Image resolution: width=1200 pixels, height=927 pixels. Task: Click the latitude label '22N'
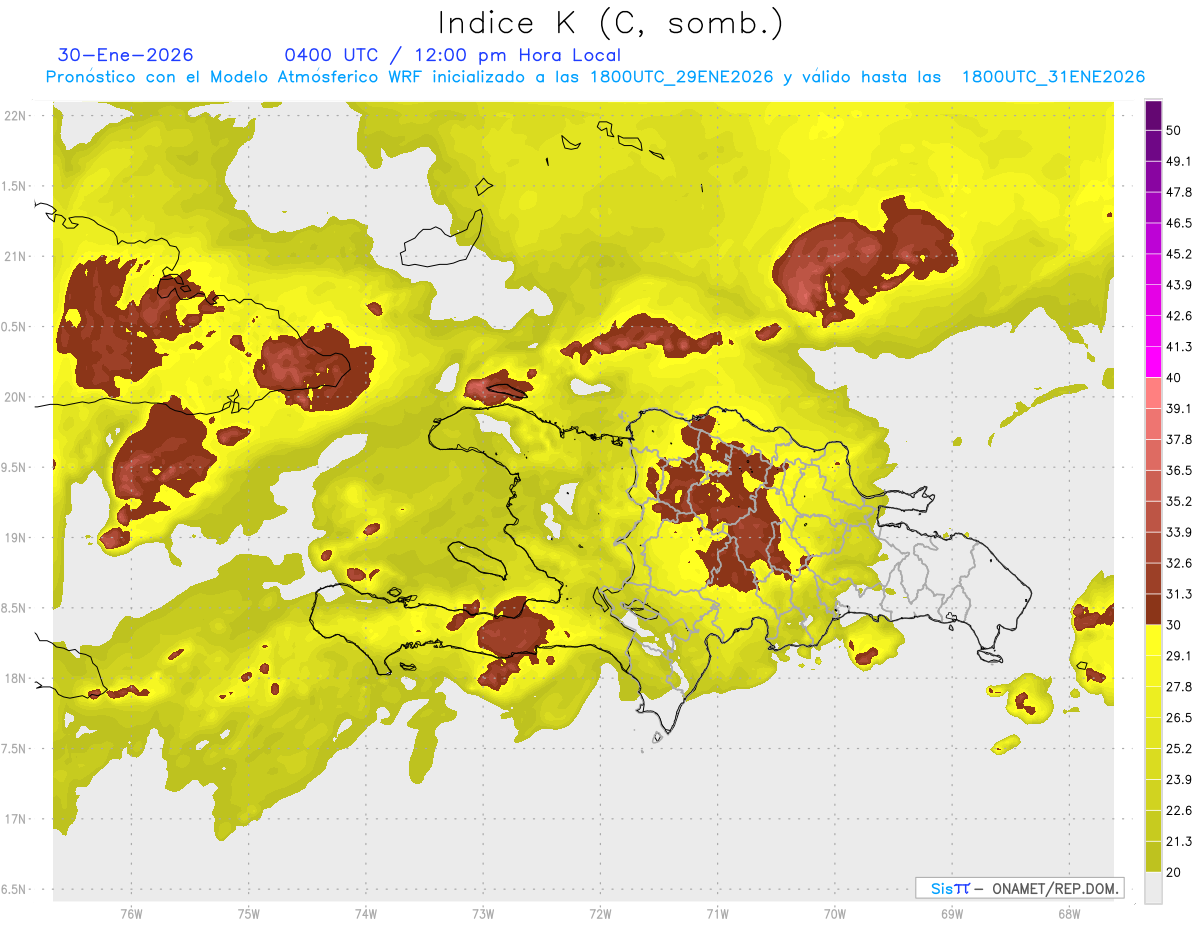coord(16,116)
